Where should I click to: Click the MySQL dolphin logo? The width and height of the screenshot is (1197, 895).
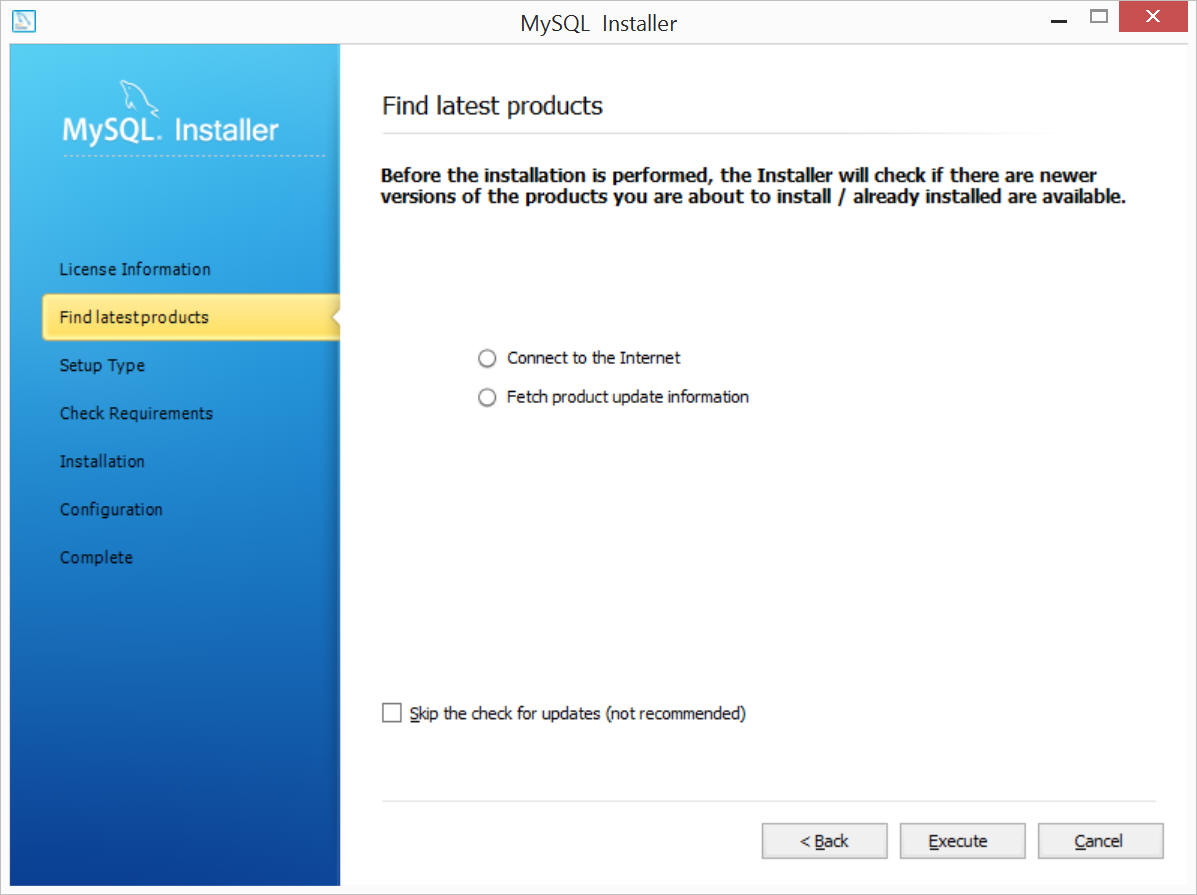pyautogui.click(x=139, y=99)
